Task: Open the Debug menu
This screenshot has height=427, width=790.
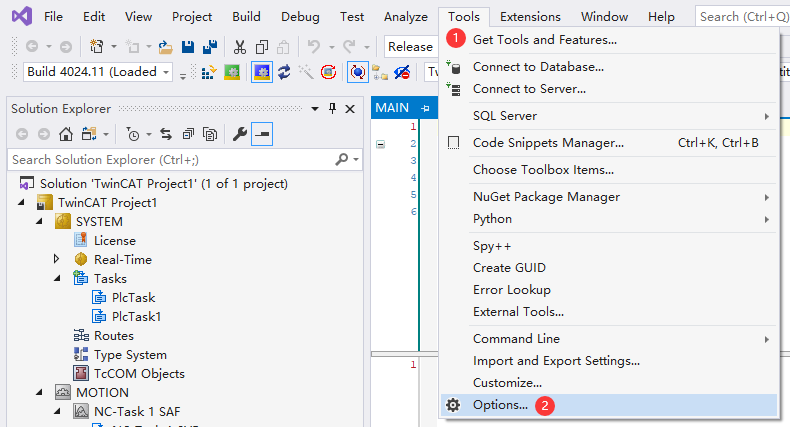Action: (x=300, y=17)
